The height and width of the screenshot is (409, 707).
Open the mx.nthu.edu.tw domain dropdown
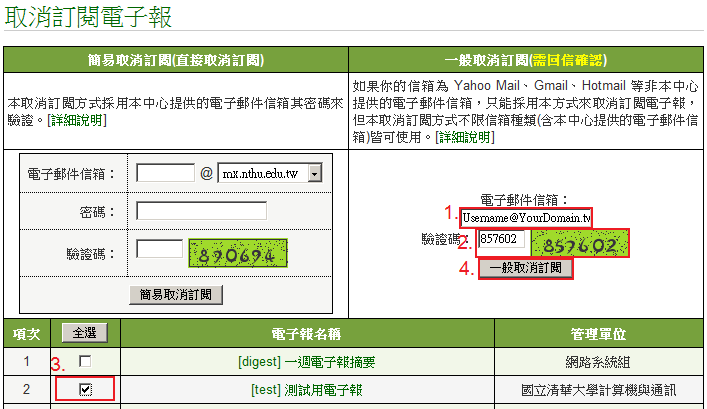point(314,173)
